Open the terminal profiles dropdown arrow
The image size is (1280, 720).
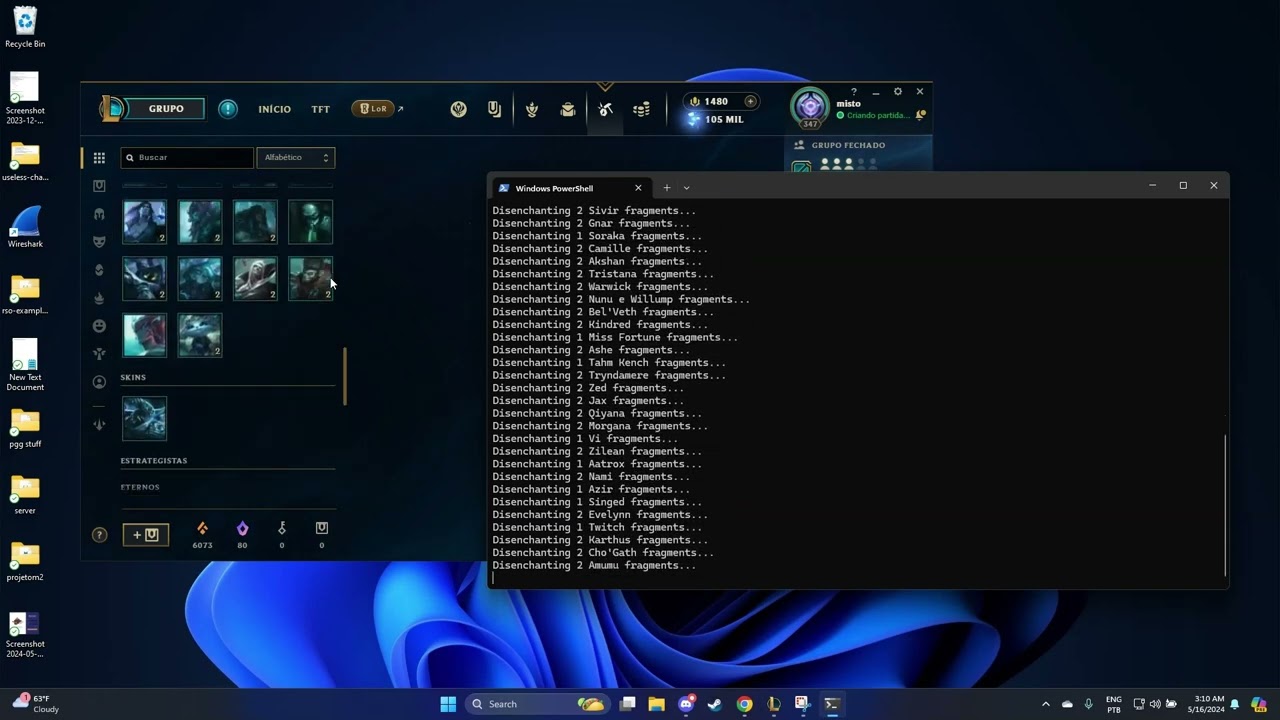(686, 188)
